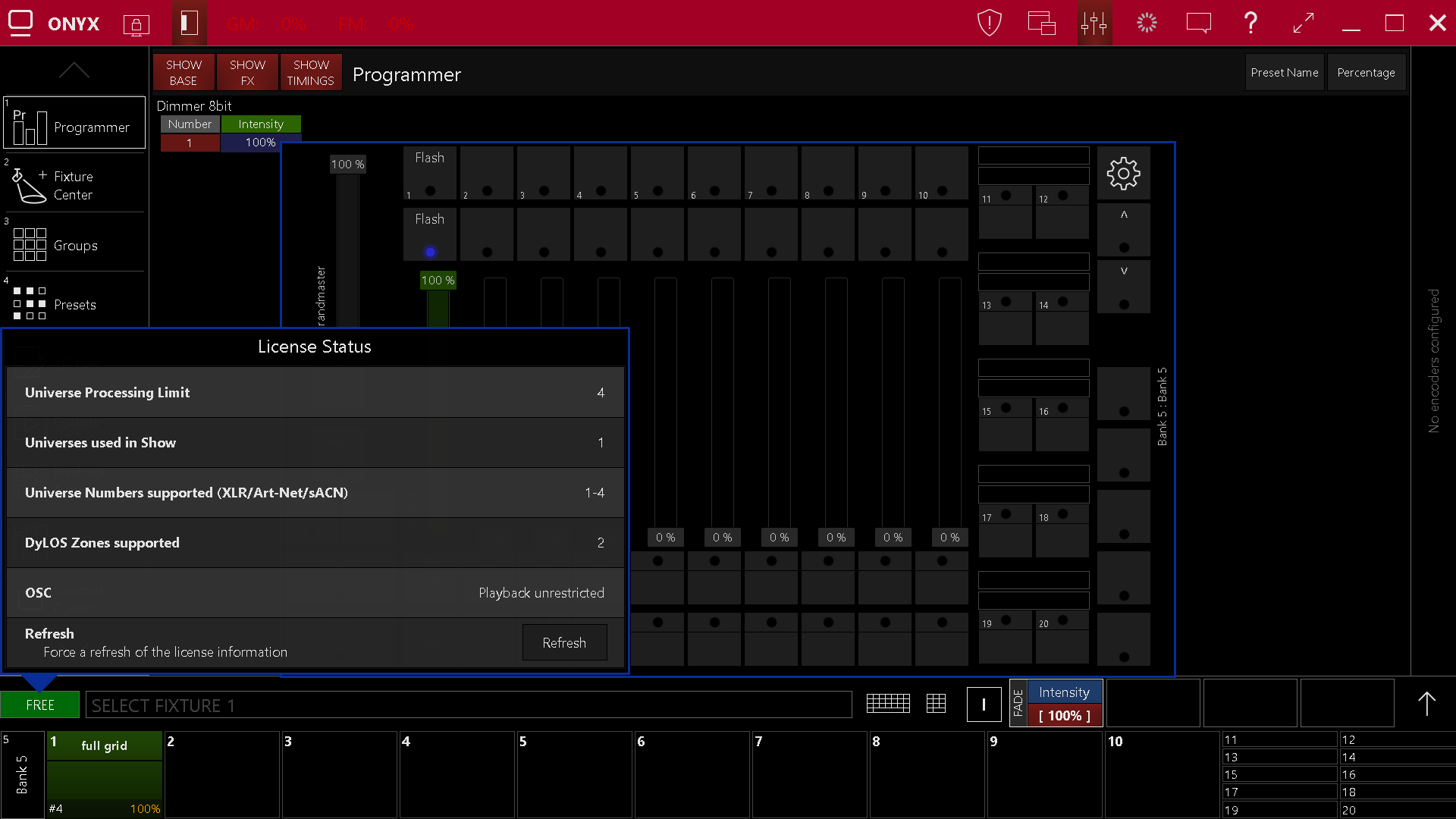Image resolution: width=1456 pixels, height=819 pixels.
Task: Click the 0 % value of rightmost fader
Action: coord(949,537)
